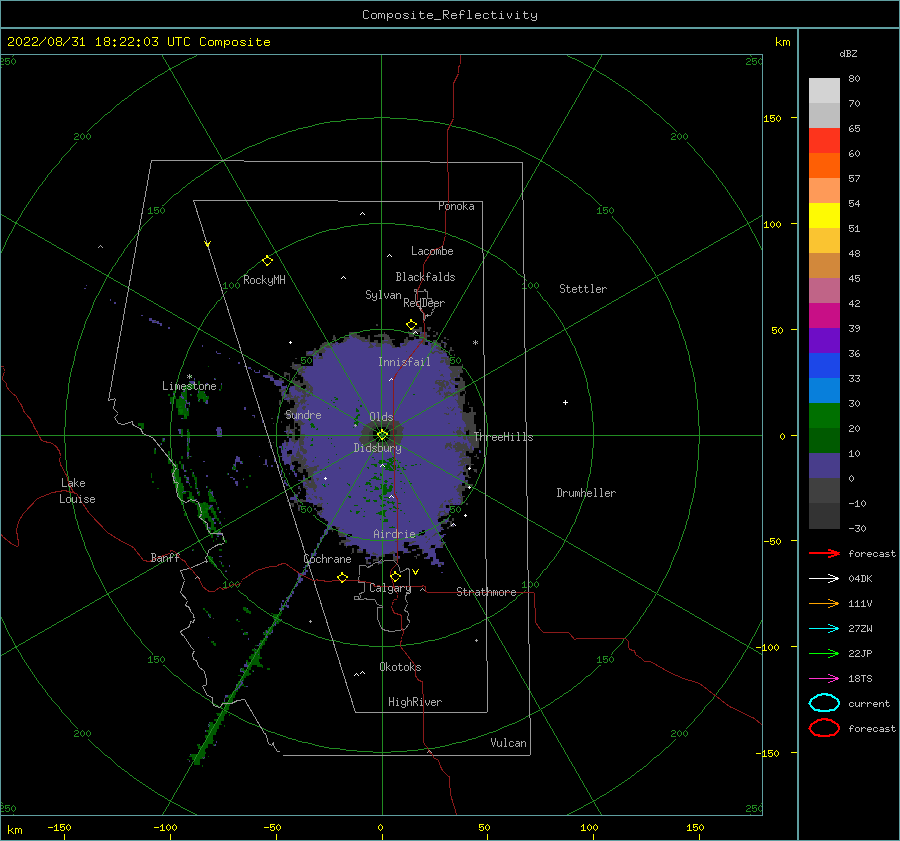Click the magenta 42 dBZ legend swatch
This screenshot has height=841, width=900.
tap(824, 316)
